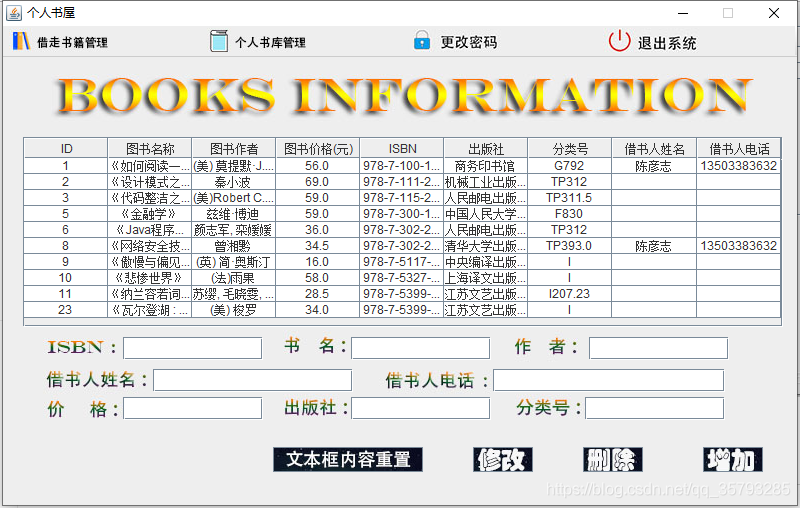Image resolution: width=800 pixels, height=508 pixels.
Task: Focus the 借书人姓名 input field
Action: [x=253, y=380]
